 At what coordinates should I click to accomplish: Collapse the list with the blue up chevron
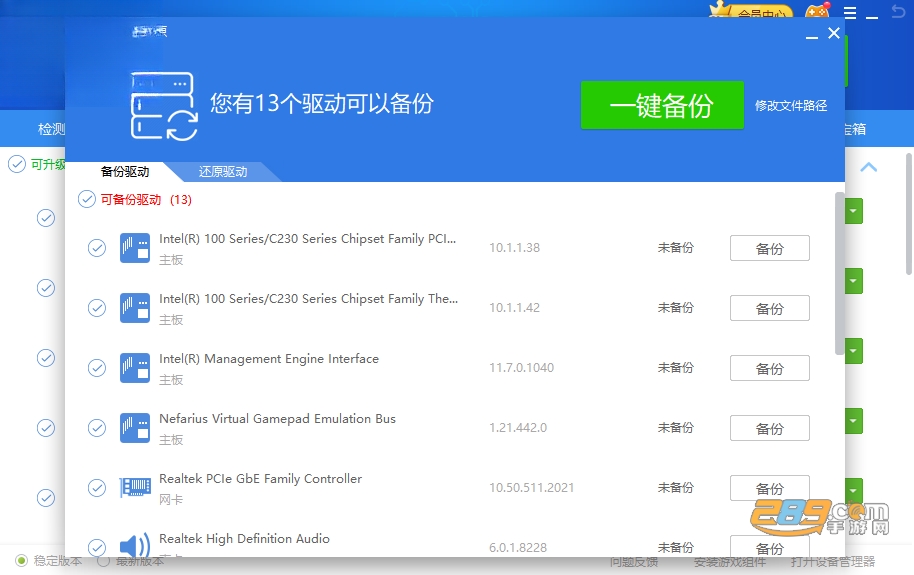coord(869,167)
